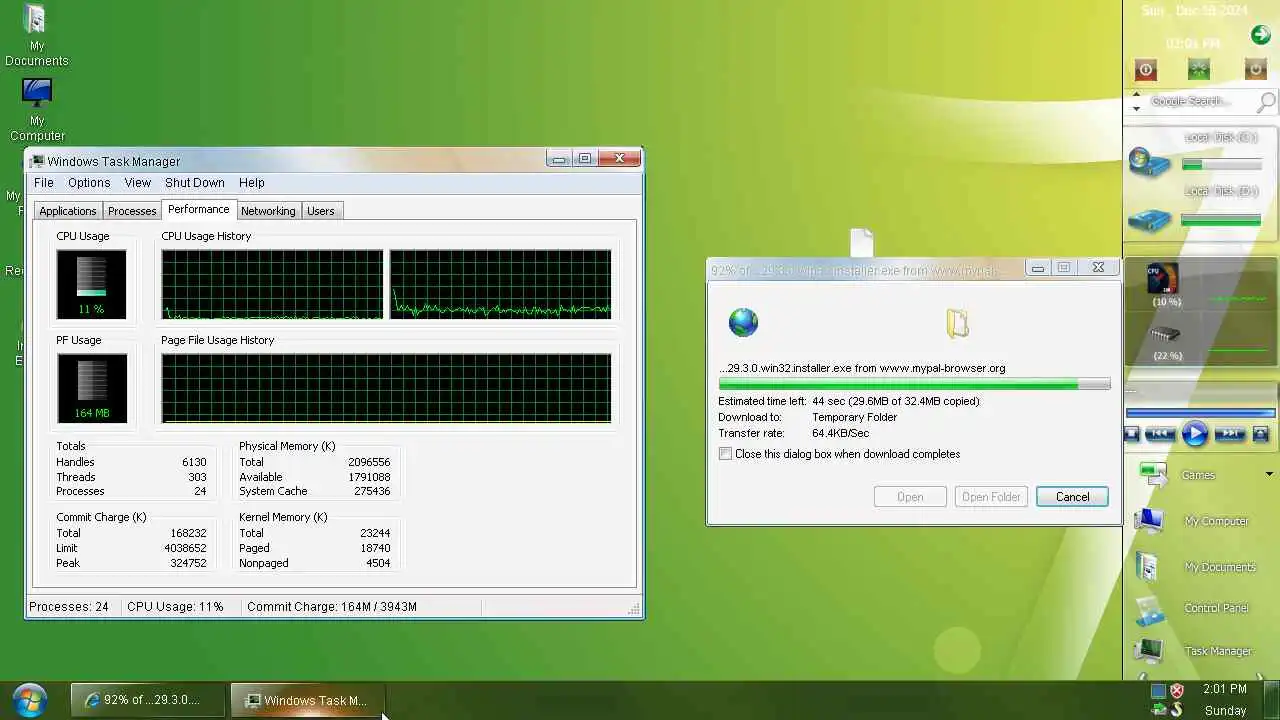The image size is (1280, 720).
Task: Open My Documents from sidebar shortcuts
Action: [x=1148, y=566]
